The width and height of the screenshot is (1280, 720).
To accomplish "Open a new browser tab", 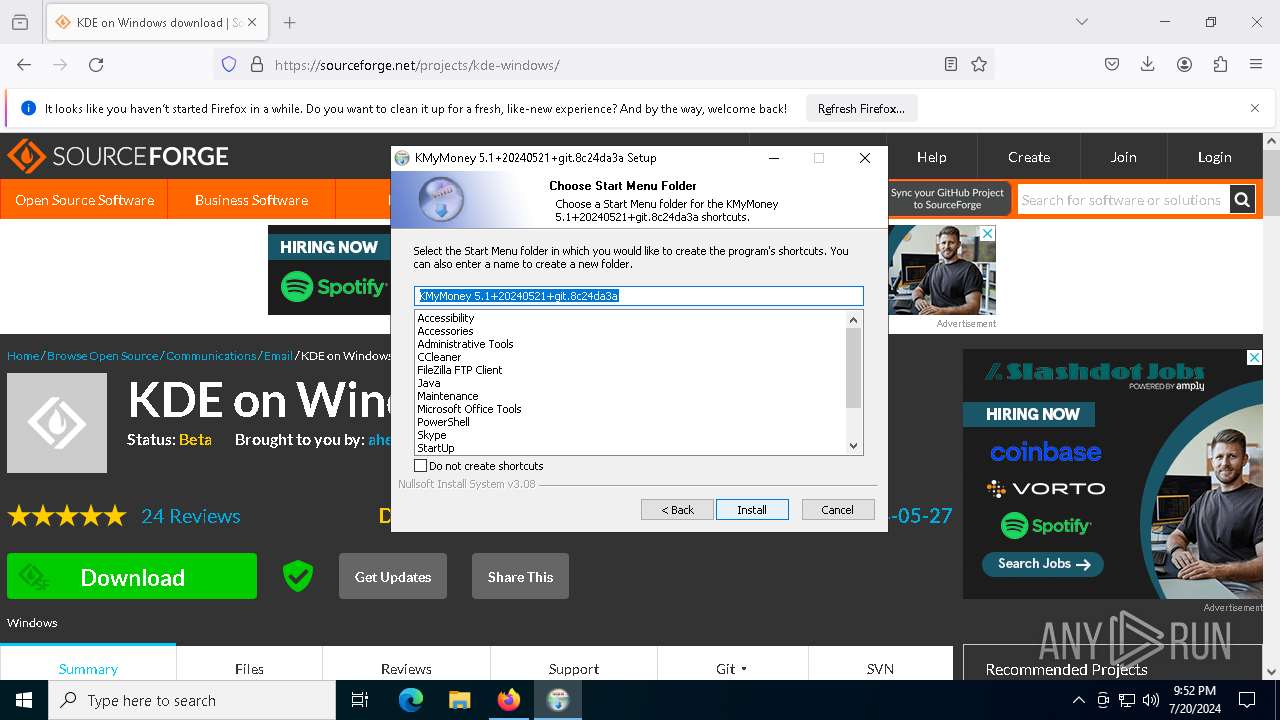I will coord(289,22).
